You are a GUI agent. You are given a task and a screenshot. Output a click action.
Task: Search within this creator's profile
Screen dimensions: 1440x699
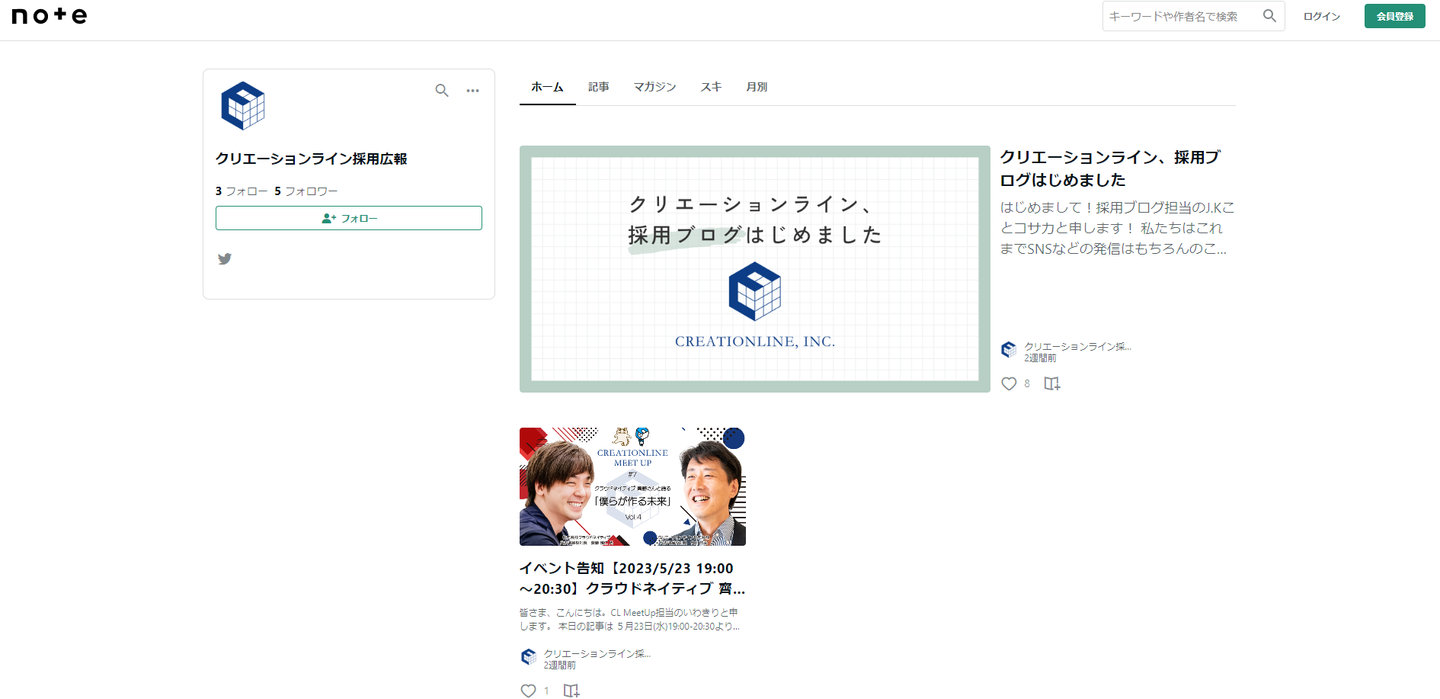442,91
